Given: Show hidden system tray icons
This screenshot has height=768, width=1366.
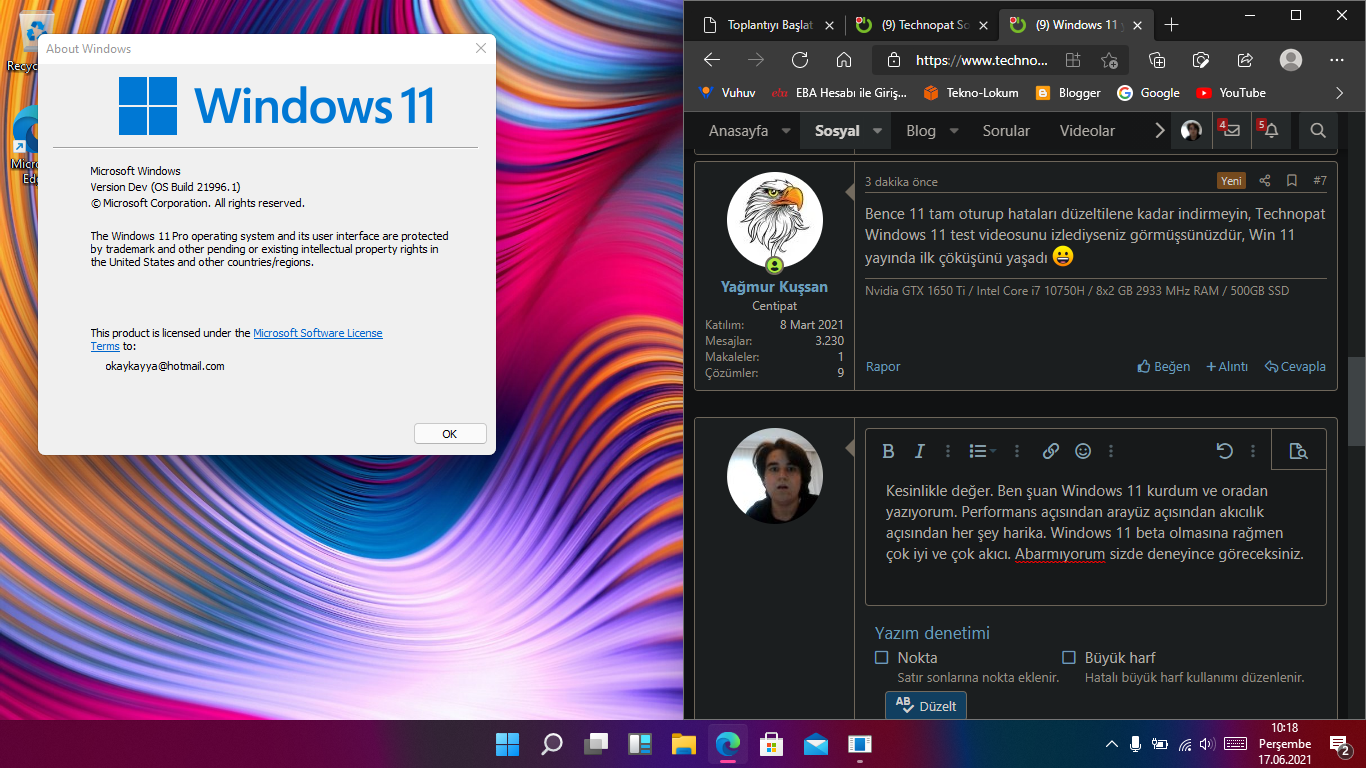Looking at the screenshot, I should 1111,744.
